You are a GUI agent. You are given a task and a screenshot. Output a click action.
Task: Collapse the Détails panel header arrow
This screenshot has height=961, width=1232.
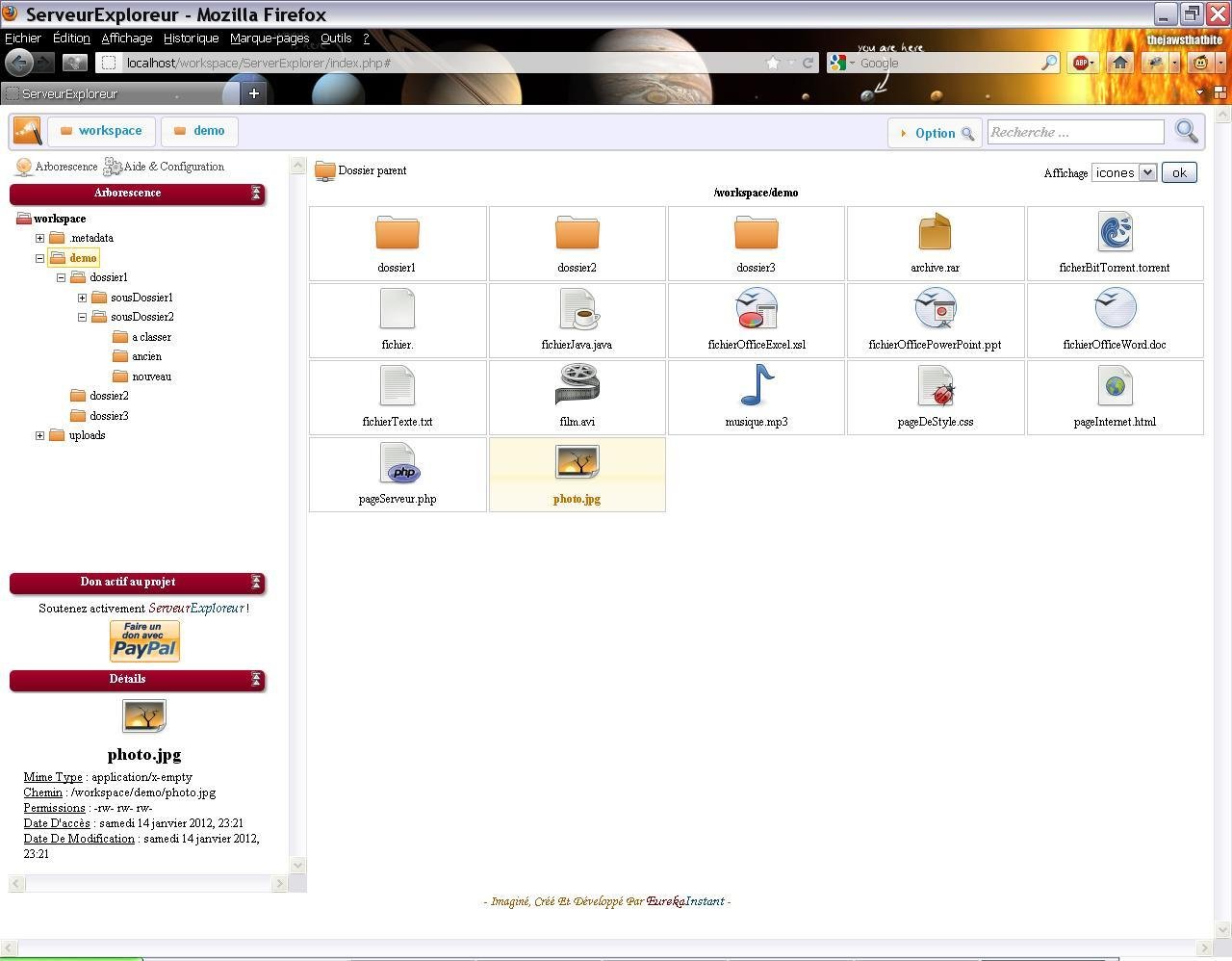point(256,680)
